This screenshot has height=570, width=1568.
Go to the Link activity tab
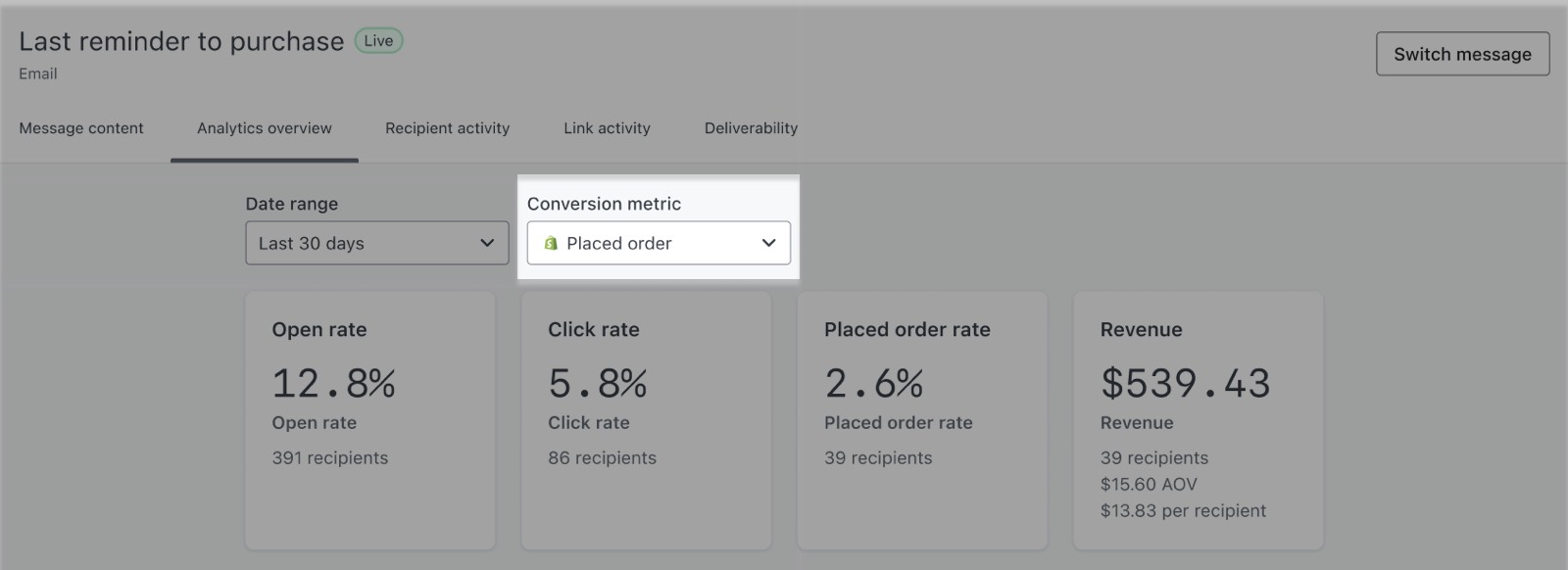pos(607,128)
